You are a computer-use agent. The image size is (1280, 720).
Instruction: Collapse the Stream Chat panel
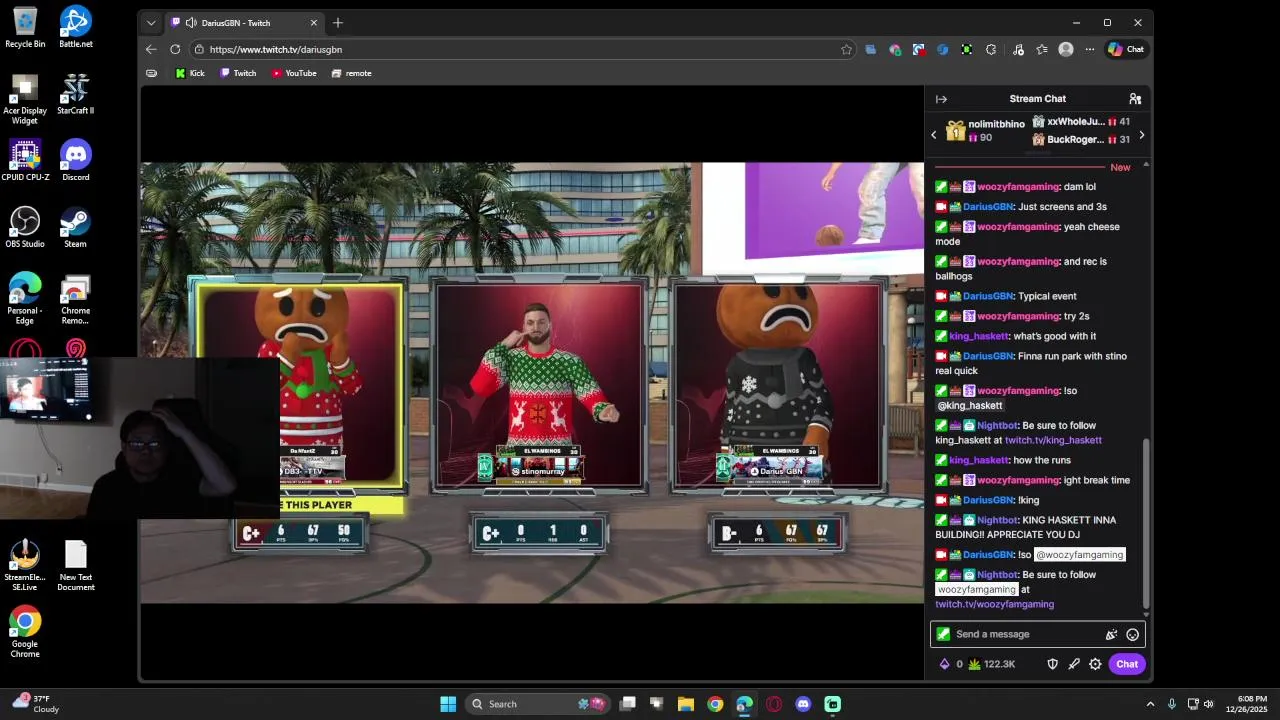pyautogui.click(x=941, y=99)
